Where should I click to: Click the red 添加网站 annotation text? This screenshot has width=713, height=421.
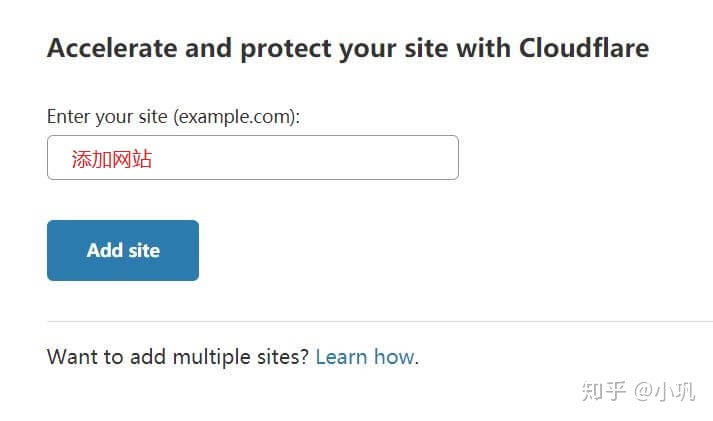click(112, 159)
